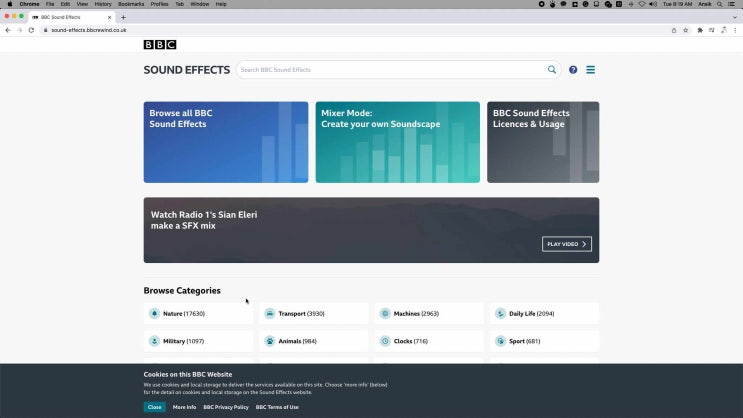Click the menu bar clock
Image resolution: width=743 pixels, height=418 pixels.
pos(678,4)
